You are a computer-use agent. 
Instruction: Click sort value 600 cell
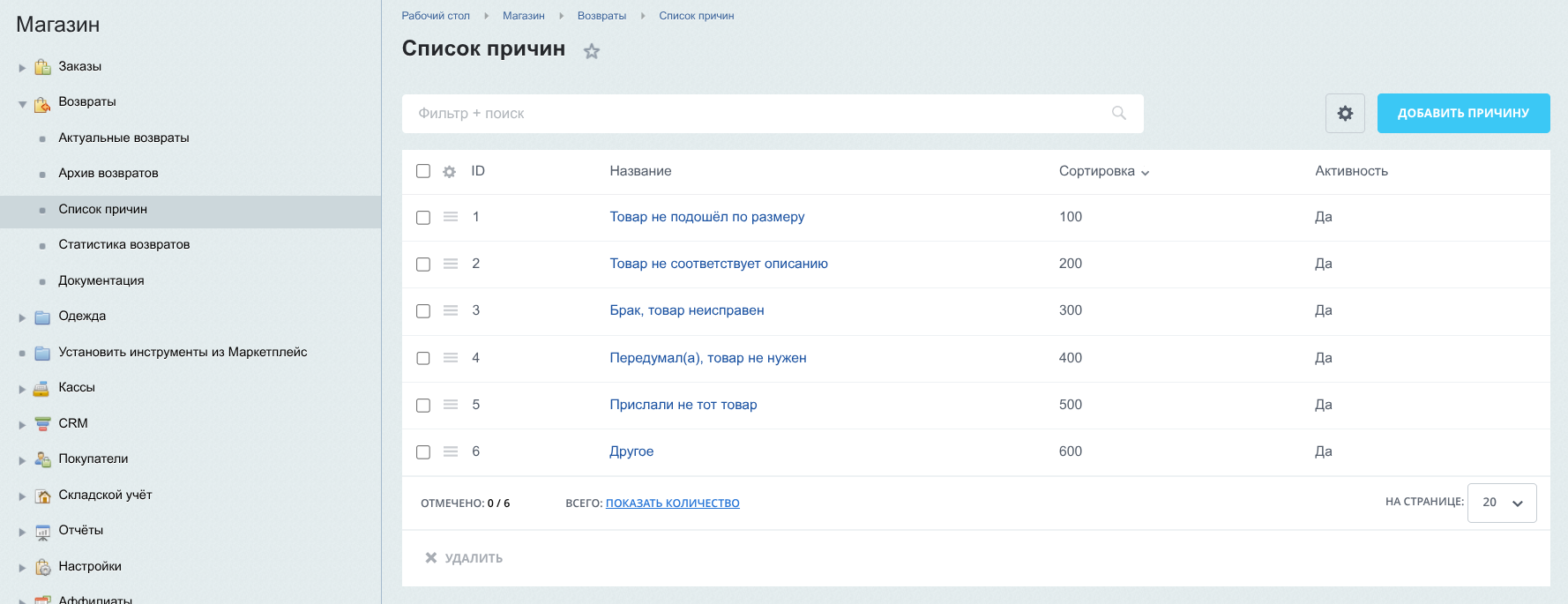coord(1071,451)
